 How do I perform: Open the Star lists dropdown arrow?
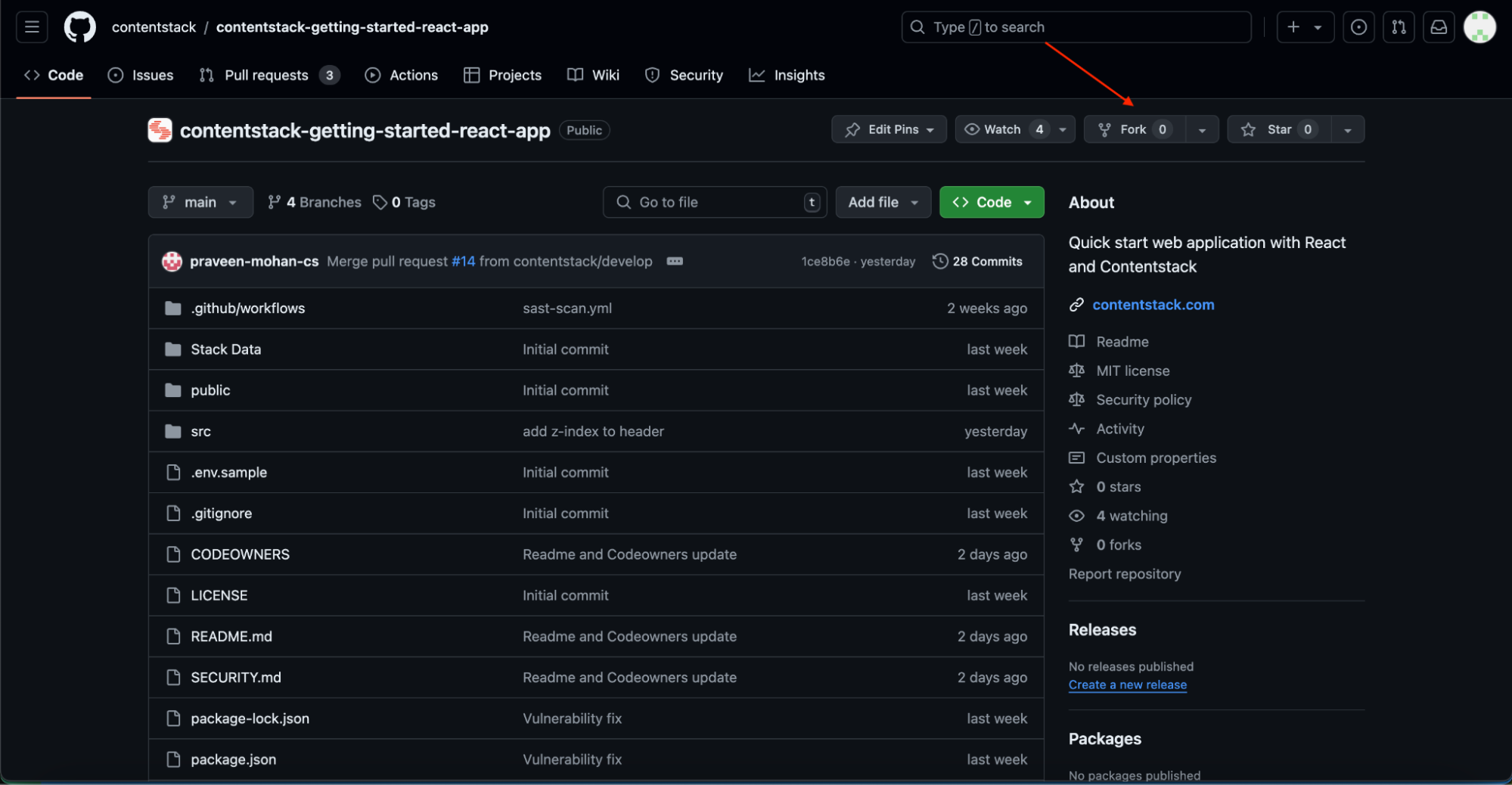coord(1348,129)
